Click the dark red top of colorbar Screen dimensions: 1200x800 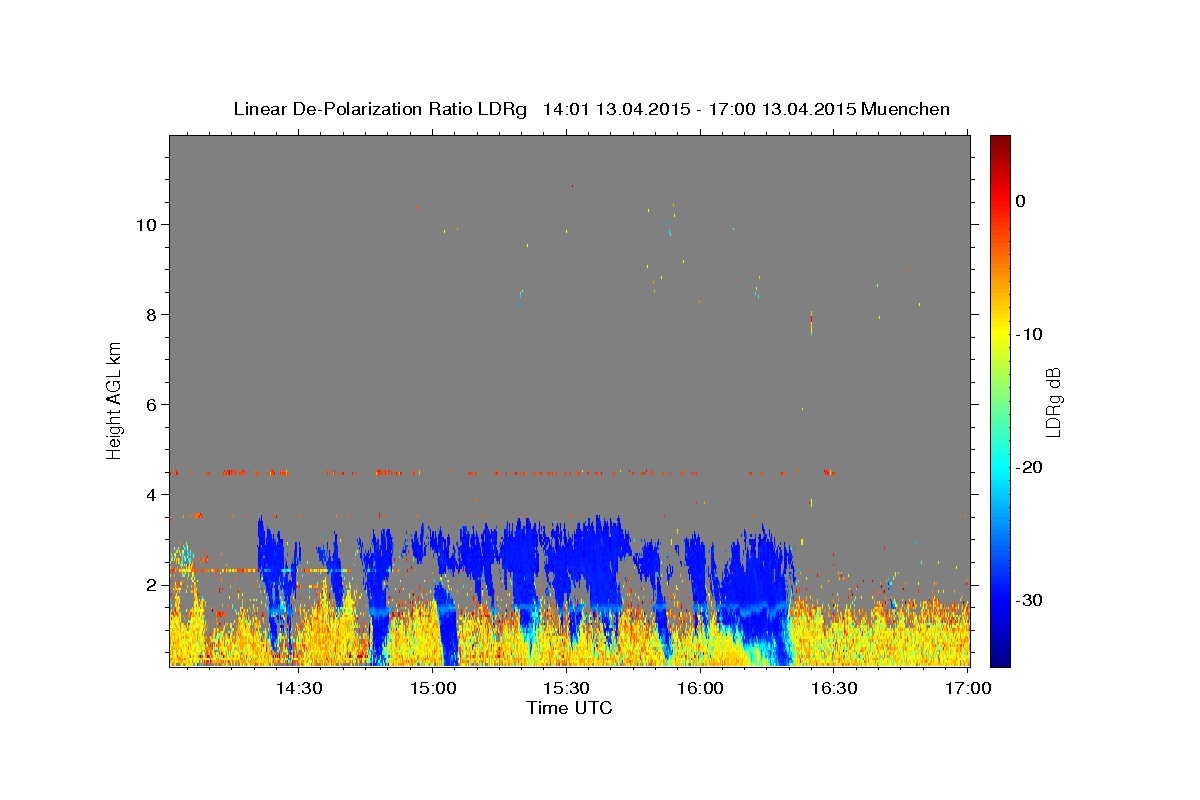[x=1000, y=142]
